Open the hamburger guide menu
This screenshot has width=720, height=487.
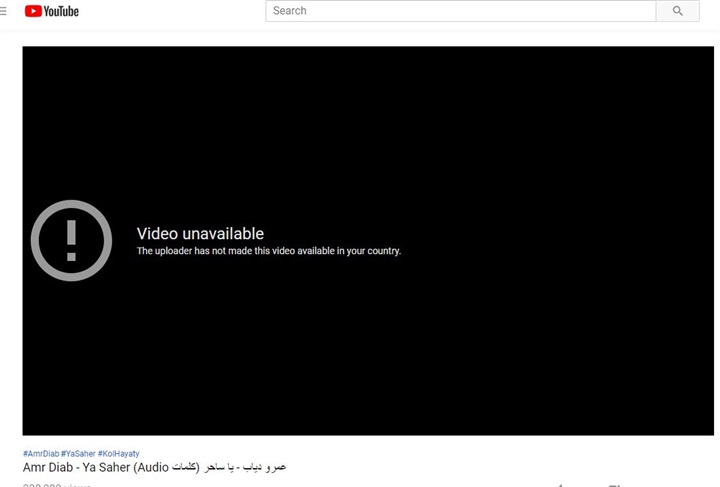click(3, 11)
